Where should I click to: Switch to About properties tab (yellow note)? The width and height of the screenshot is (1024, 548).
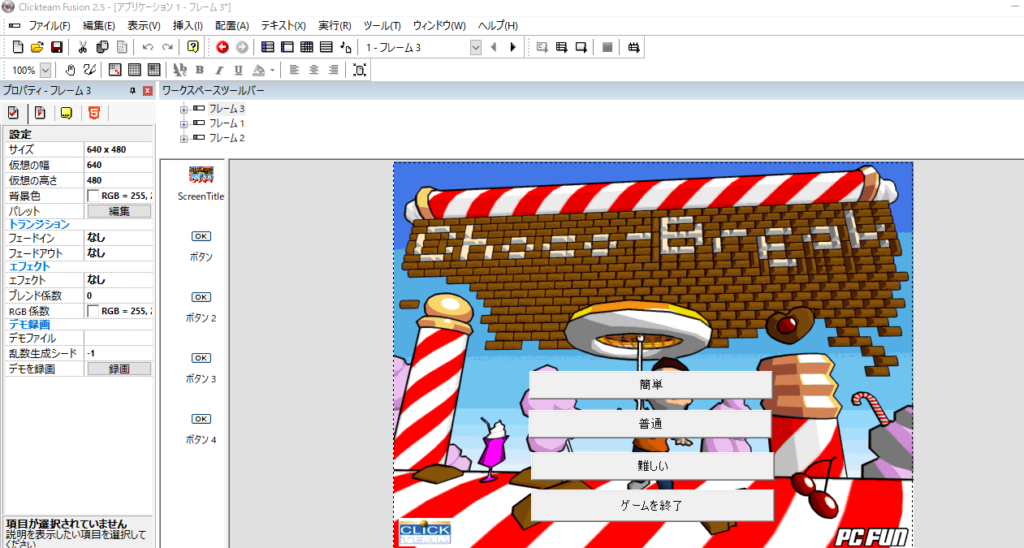67,112
